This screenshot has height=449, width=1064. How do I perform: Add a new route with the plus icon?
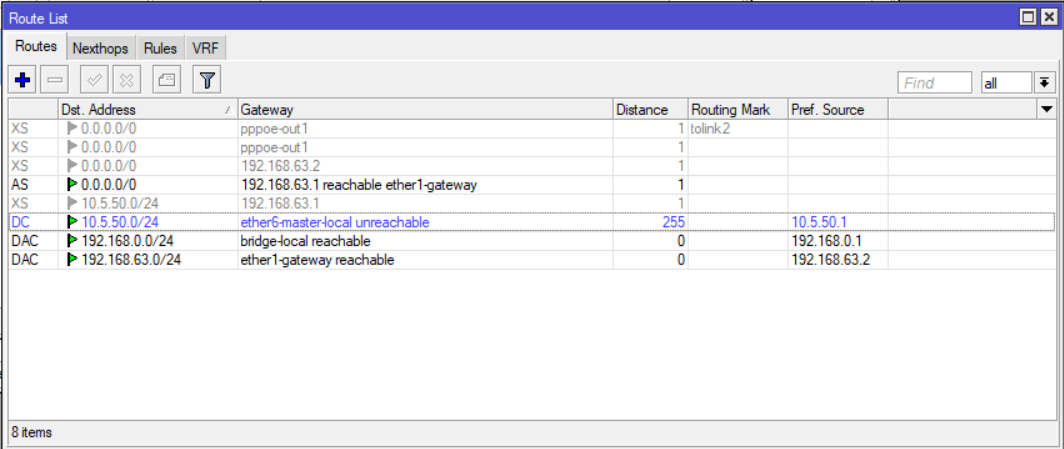[22, 80]
